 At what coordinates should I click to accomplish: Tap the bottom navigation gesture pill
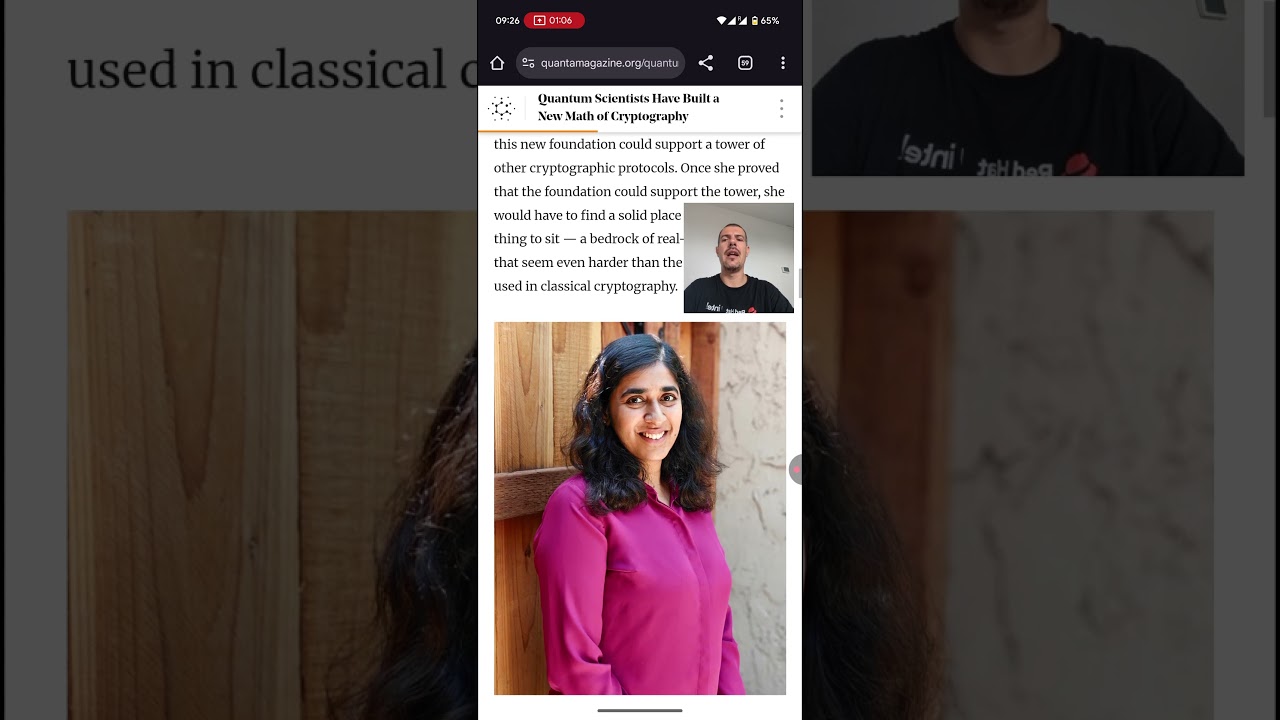coord(640,710)
